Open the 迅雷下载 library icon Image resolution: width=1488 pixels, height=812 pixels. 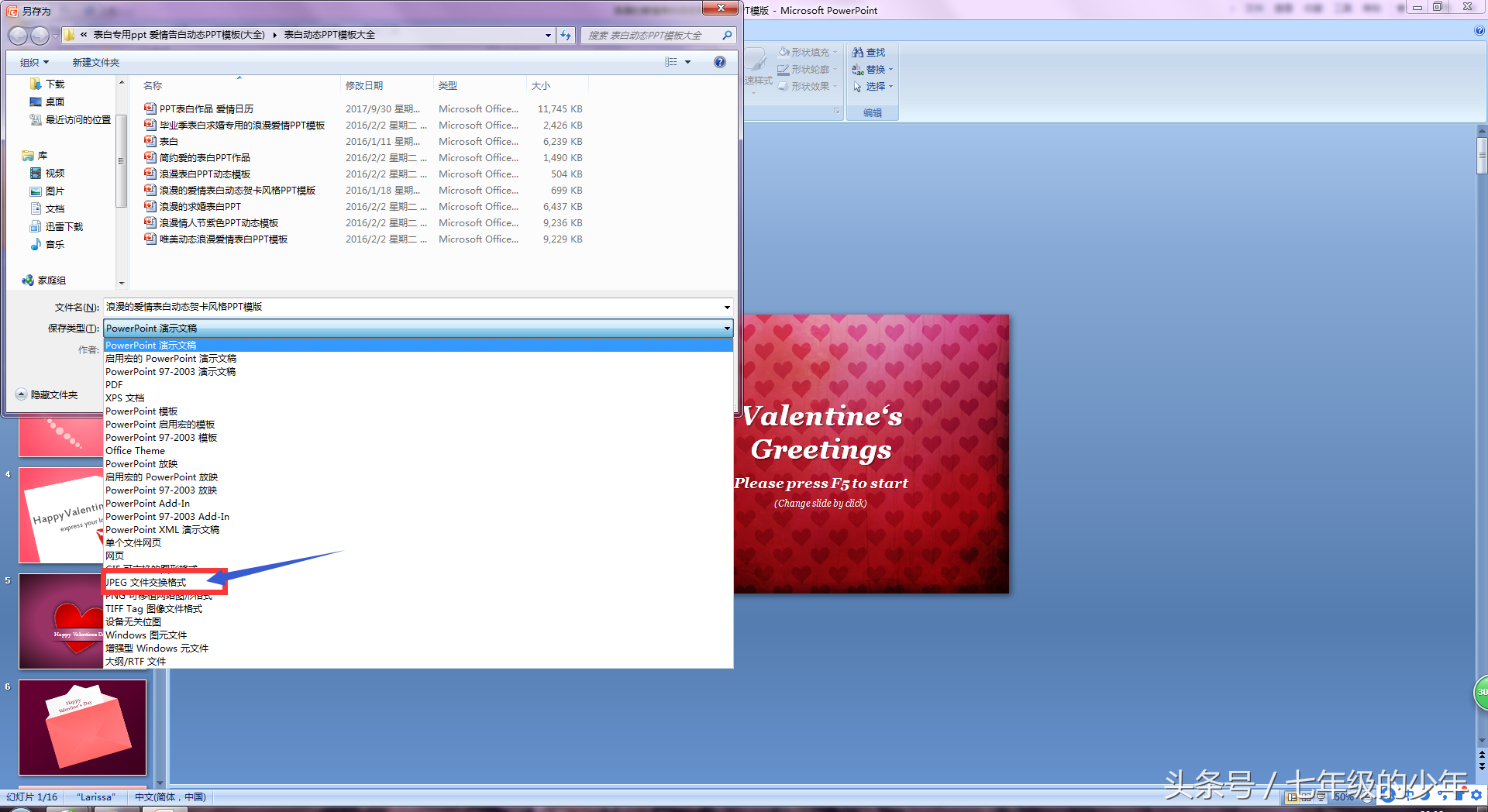point(36,226)
